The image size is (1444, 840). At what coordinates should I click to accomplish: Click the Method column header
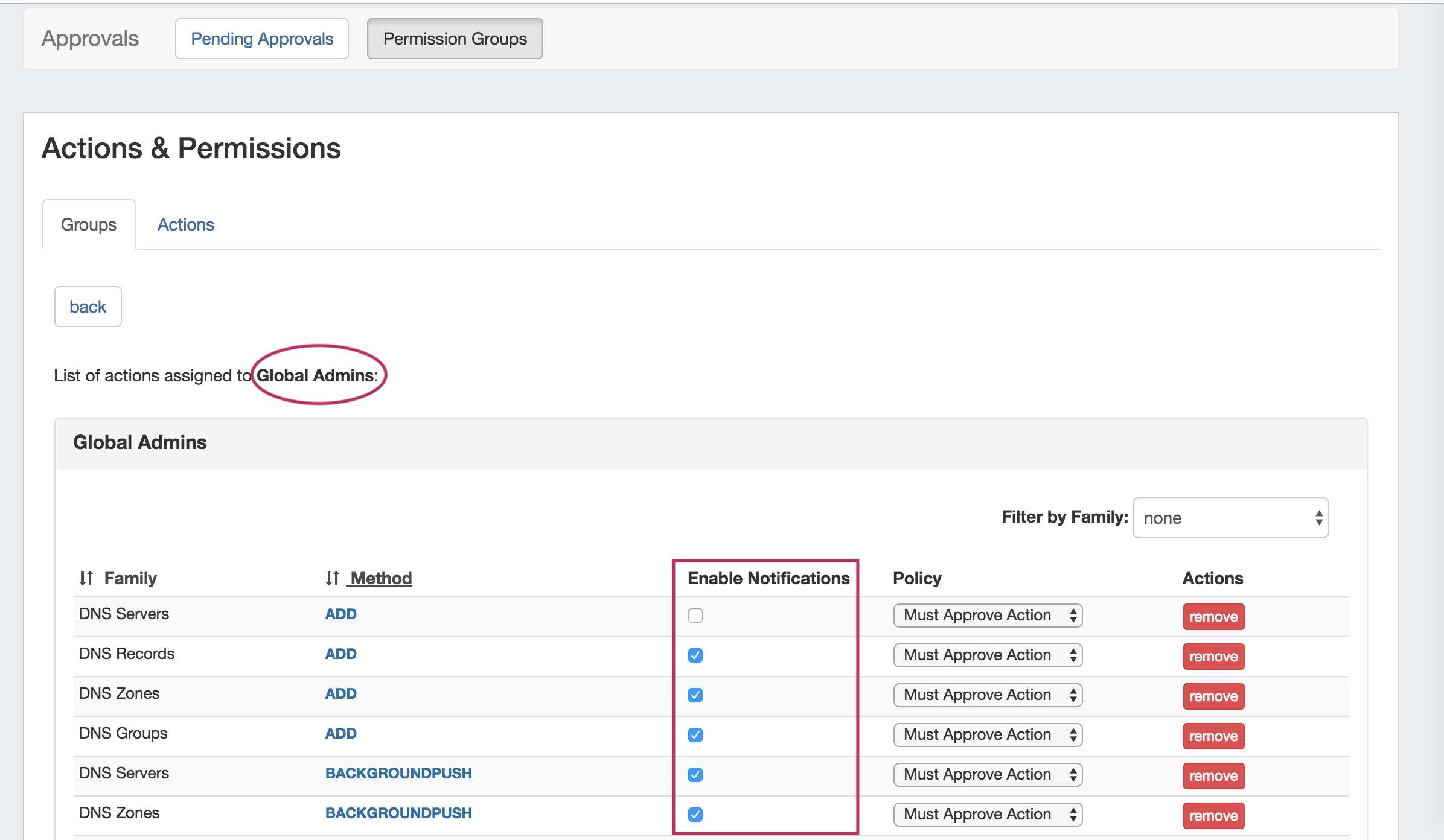click(x=381, y=578)
